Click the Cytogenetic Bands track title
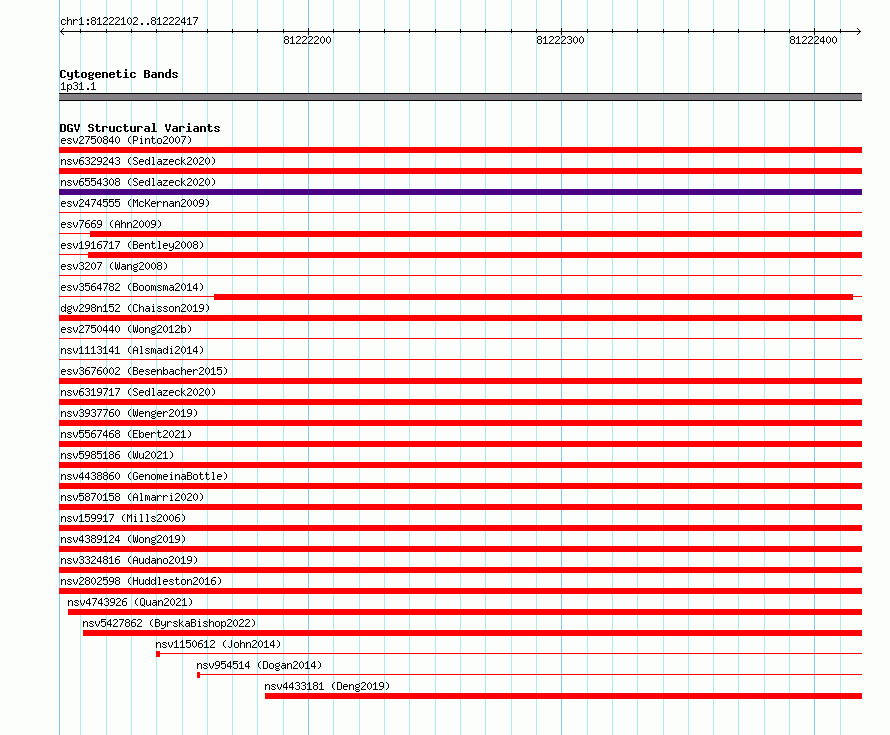This screenshot has height=735, width=890. point(119,74)
